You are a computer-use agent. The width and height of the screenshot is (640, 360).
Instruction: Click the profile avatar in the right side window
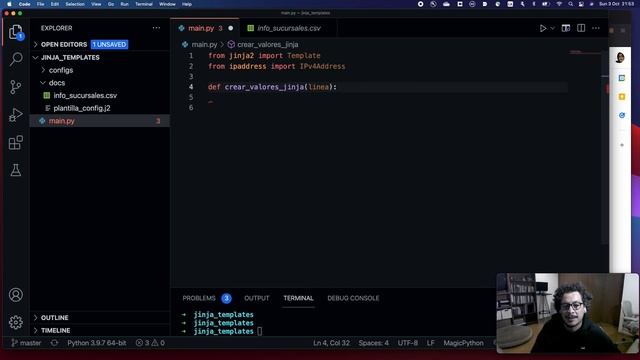coord(620,58)
